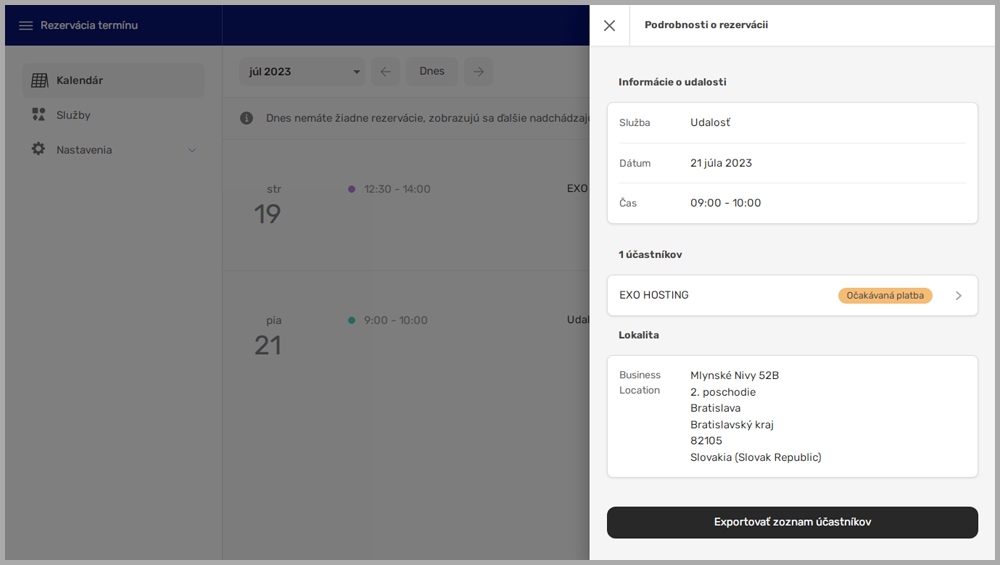Open the 12:30 - 14:00 reservation
1000x565 pixels.
pos(397,189)
